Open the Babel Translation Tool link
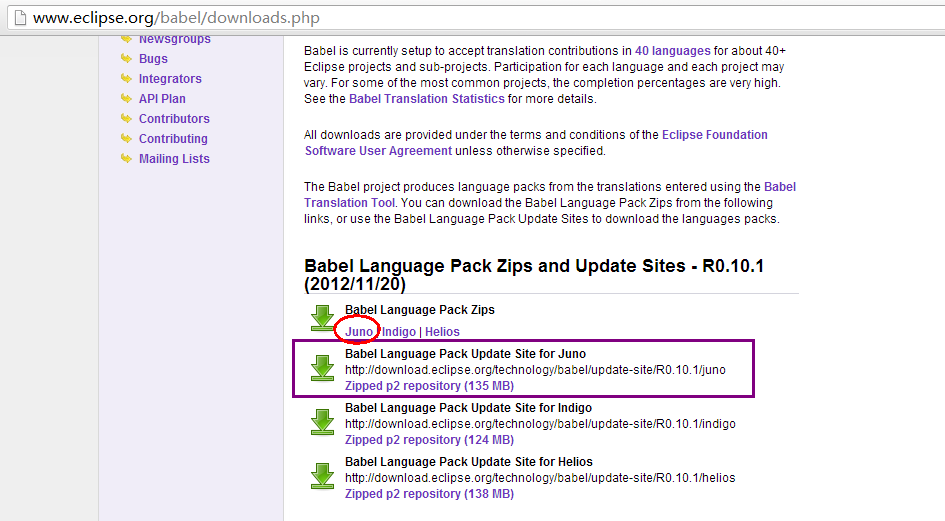Image resolution: width=945 pixels, height=521 pixels. pyautogui.click(x=550, y=195)
